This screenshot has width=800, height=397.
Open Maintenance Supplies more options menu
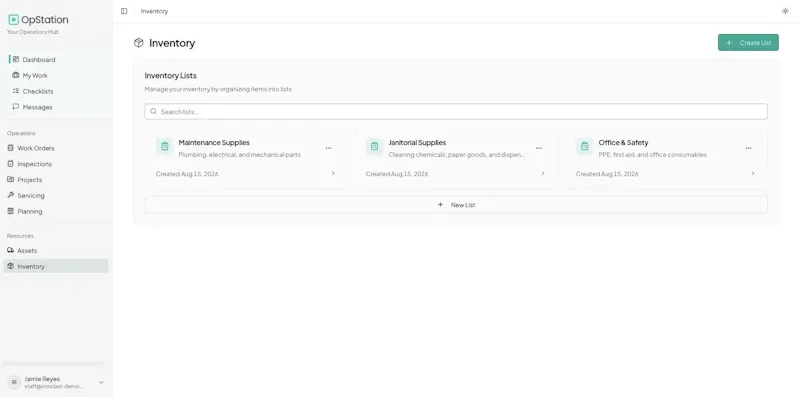click(x=329, y=148)
